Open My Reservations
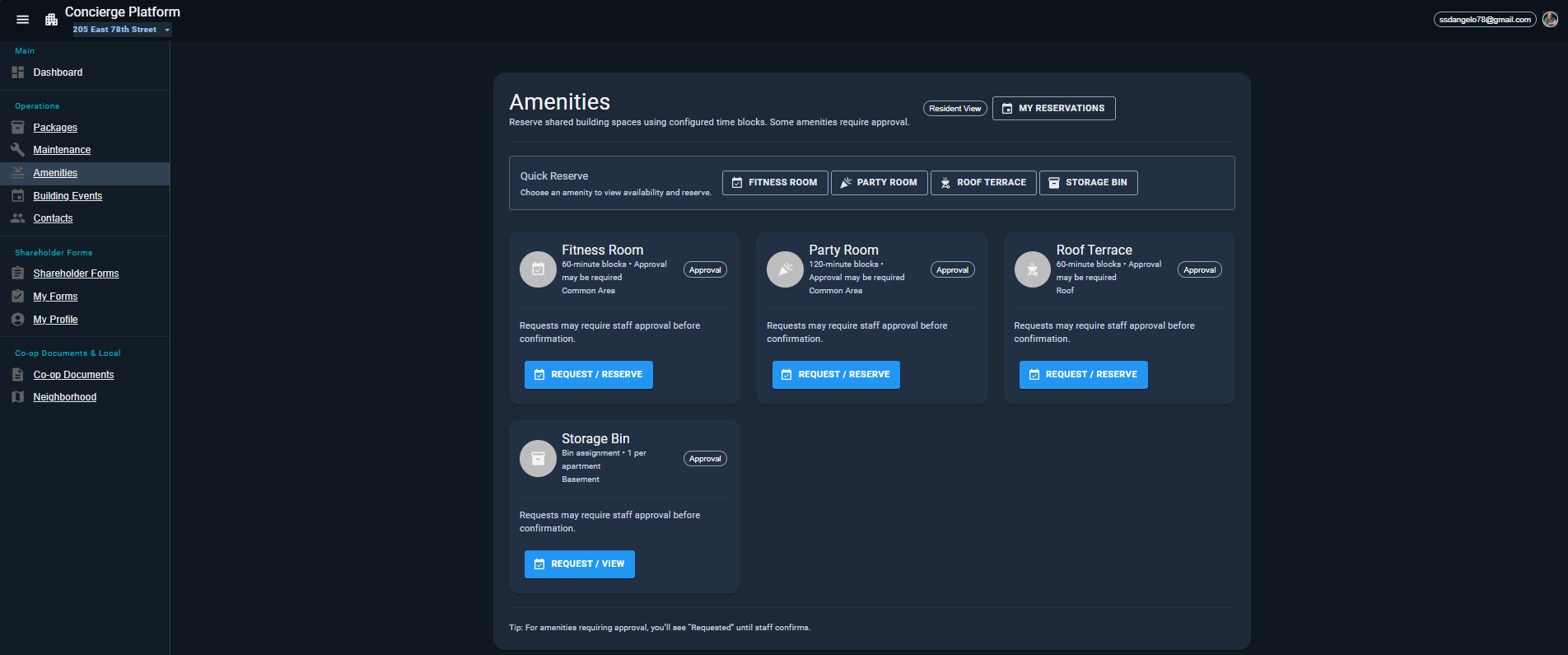The width and height of the screenshot is (1568, 655). pyautogui.click(x=1053, y=109)
